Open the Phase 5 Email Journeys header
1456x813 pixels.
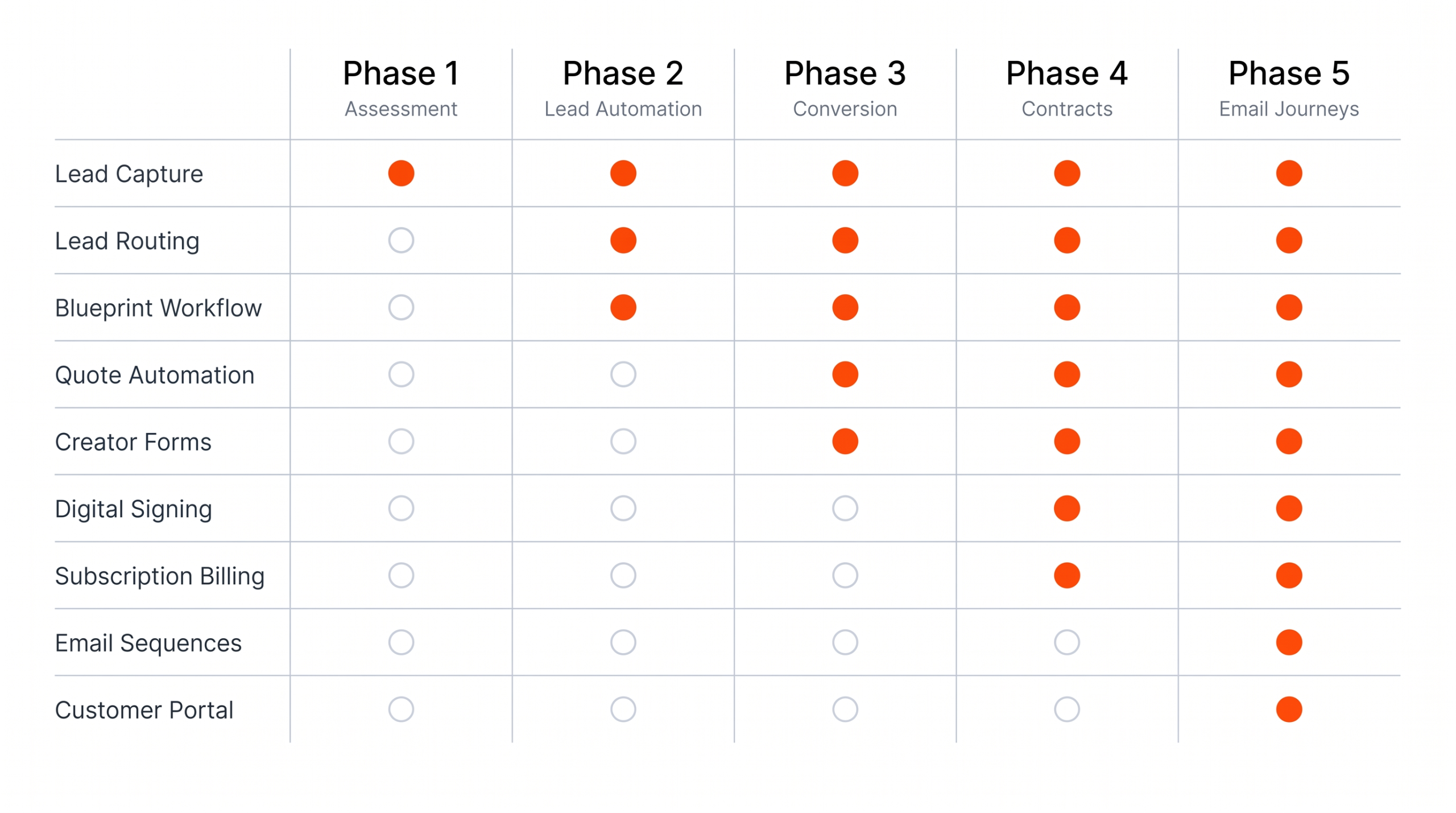point(1288,88)
